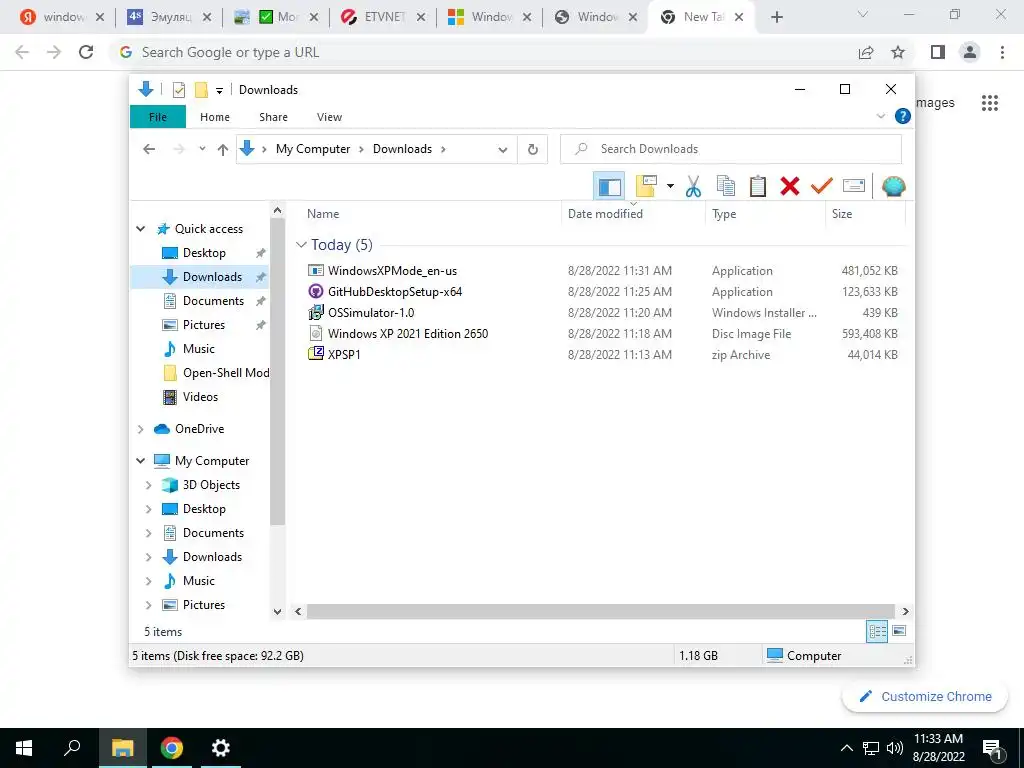Viewport: 1024px width, 768px height.
Task: Select the GitHubDesktopSetup-x64 file
Action: [395, 291]
